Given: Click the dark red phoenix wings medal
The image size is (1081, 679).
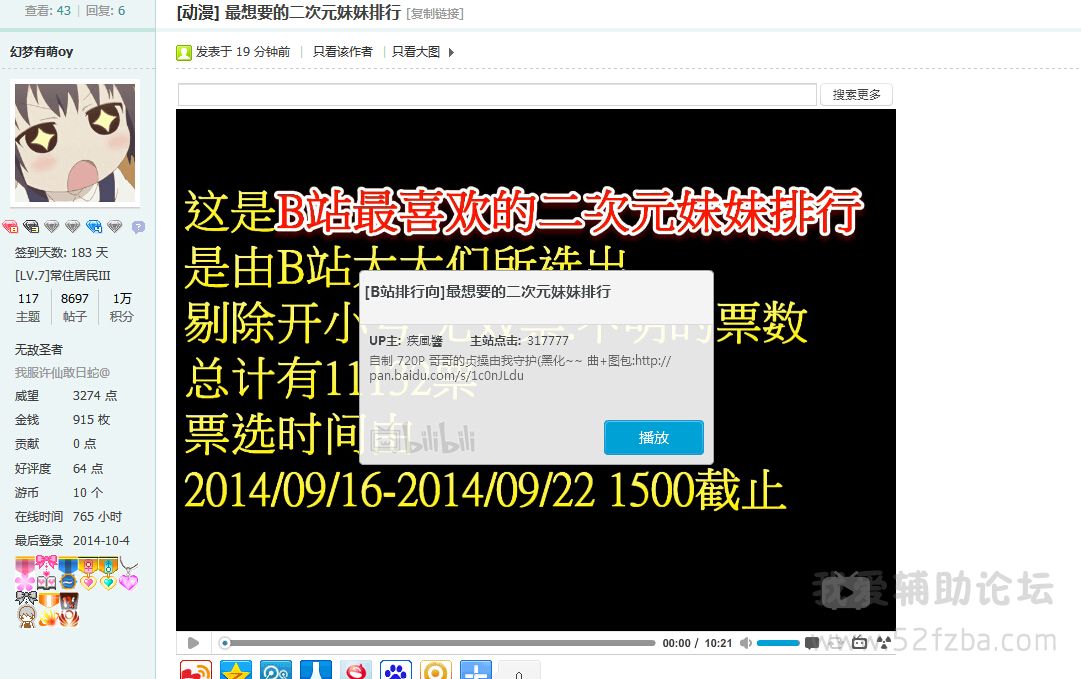Looking at the screenshot, I should tap(70, 609).
